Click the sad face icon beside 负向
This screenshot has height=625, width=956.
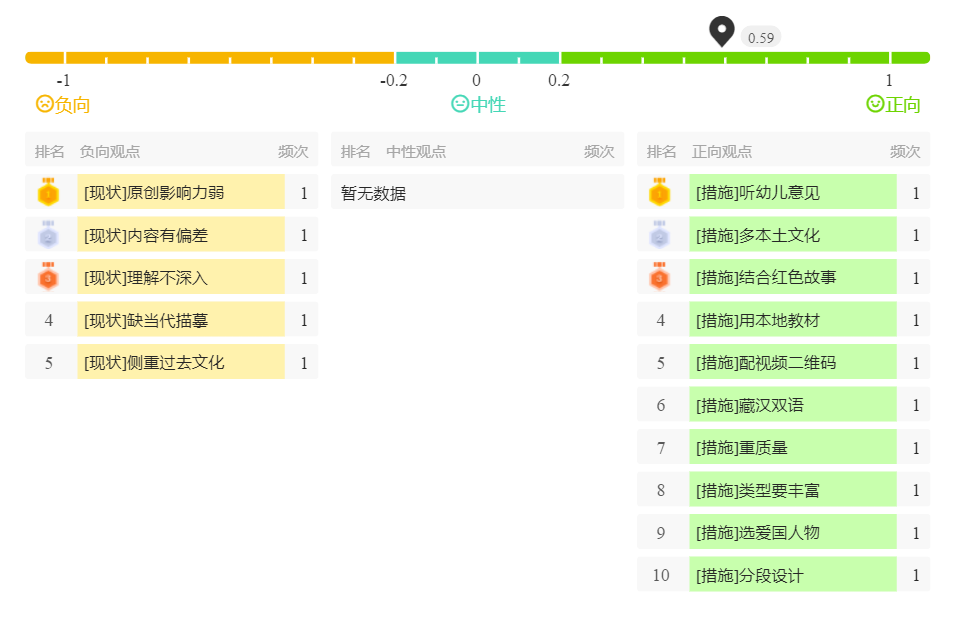45,104
